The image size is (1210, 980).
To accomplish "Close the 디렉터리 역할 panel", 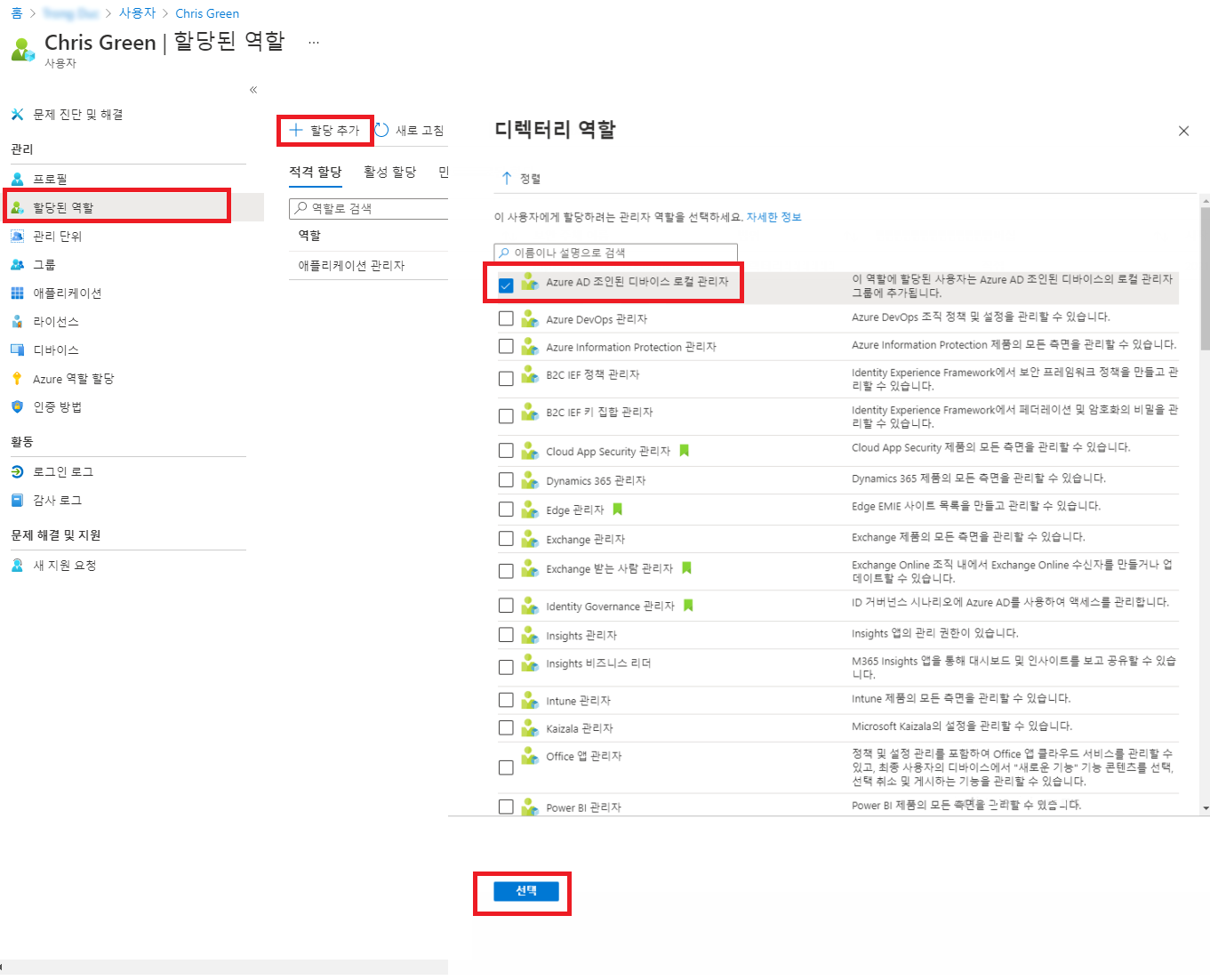I will pyautogui.click(x=1183, y=131).
